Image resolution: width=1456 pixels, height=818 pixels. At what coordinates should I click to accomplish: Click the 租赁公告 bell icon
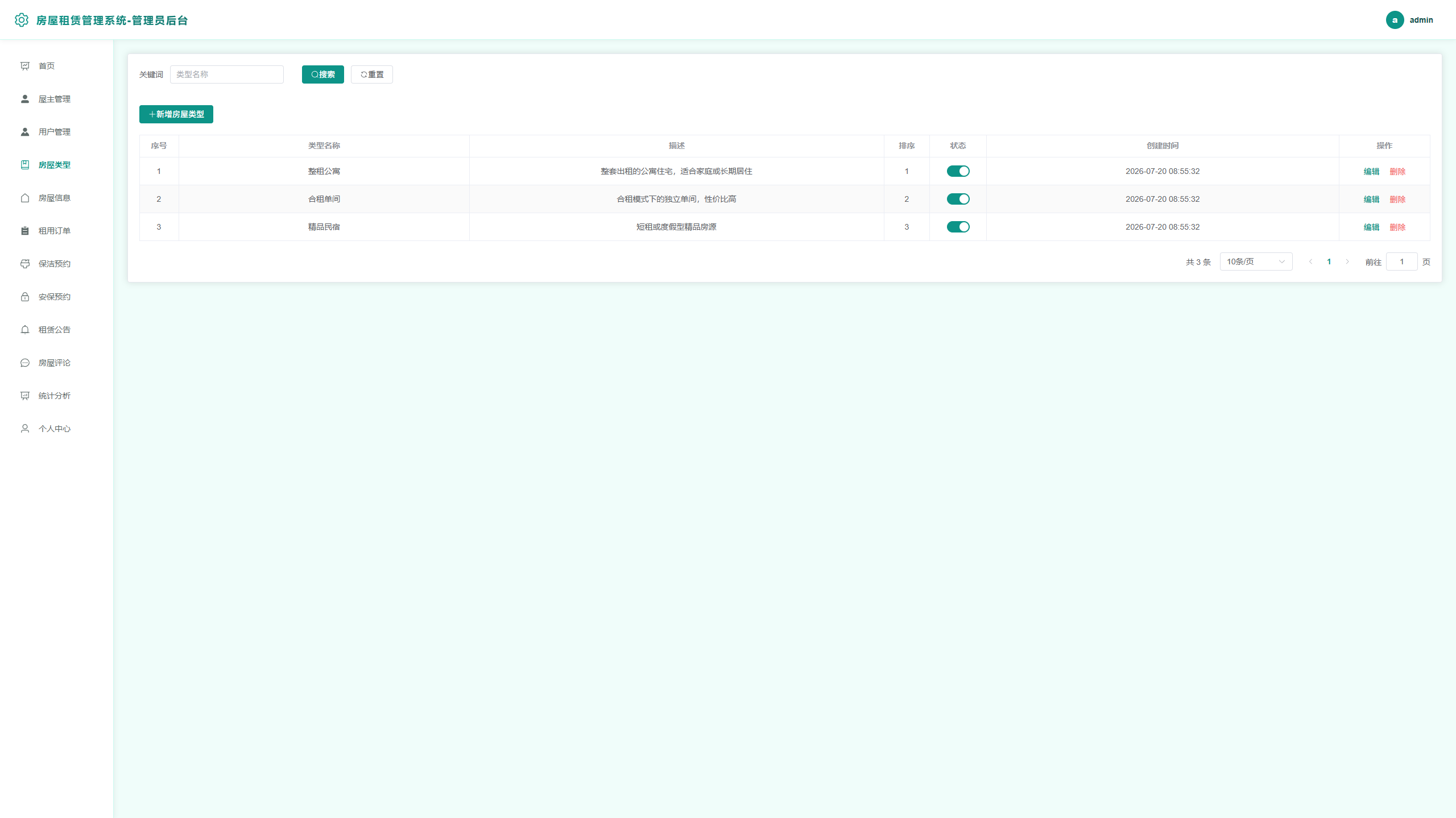click(x=25, y=330)
